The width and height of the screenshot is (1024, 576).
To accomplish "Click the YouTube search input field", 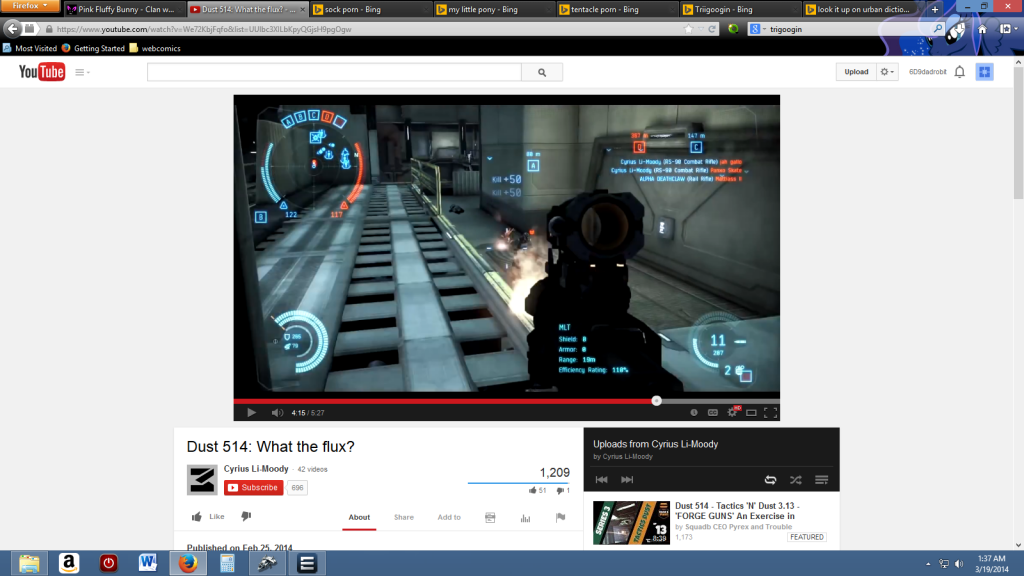I will (x=334, y=72).
